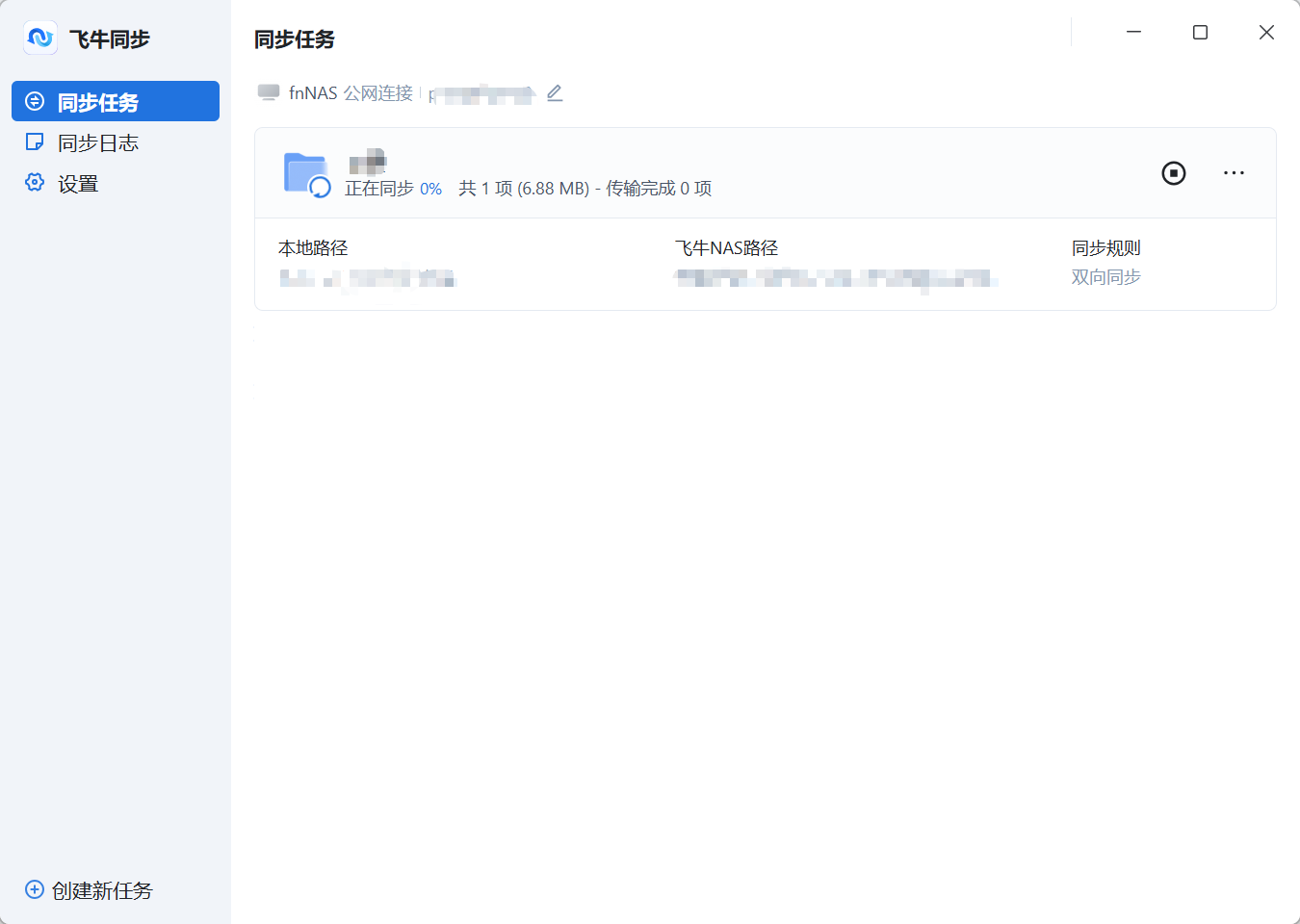Click the 同步规则 label
The height and width of the screenshot is (924, 1300).
tap(1106, 248)
